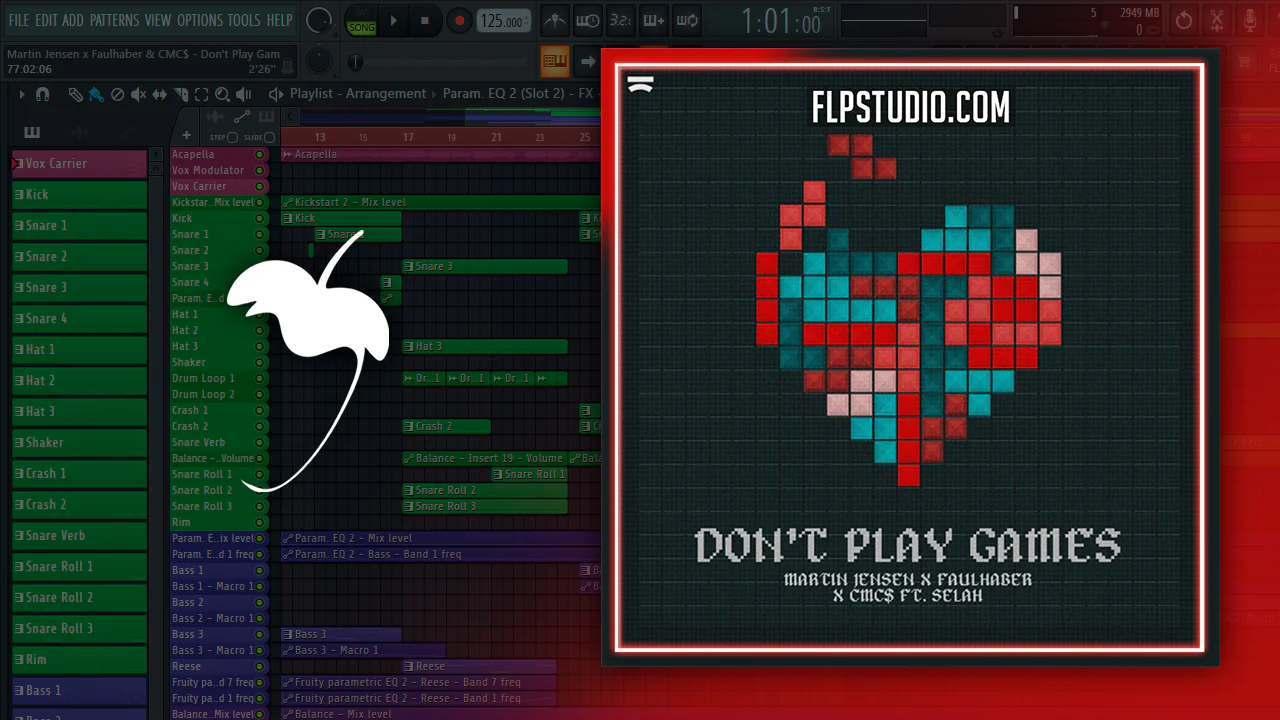
Task: Open the HELP menu
Action: point(279,20)
